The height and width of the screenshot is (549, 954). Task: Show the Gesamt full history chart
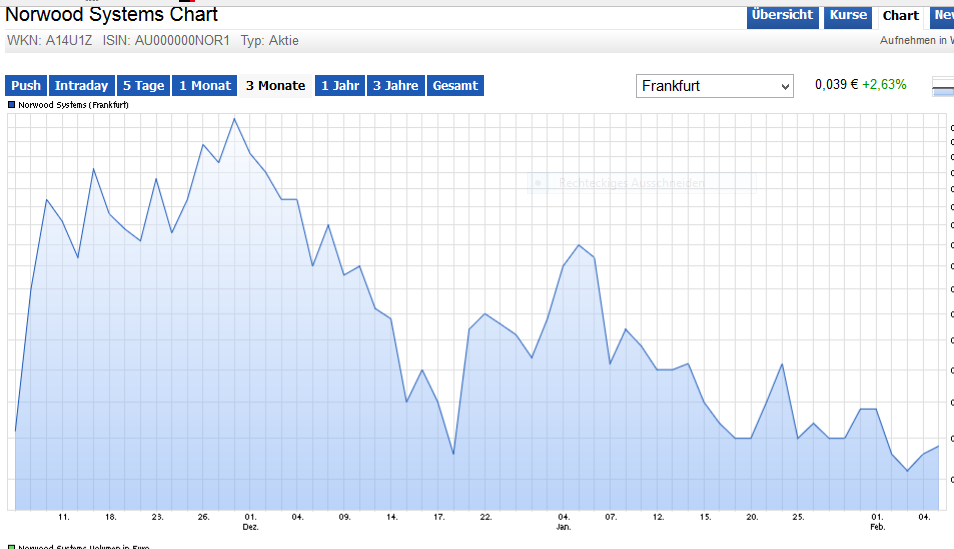click(455, 86)
